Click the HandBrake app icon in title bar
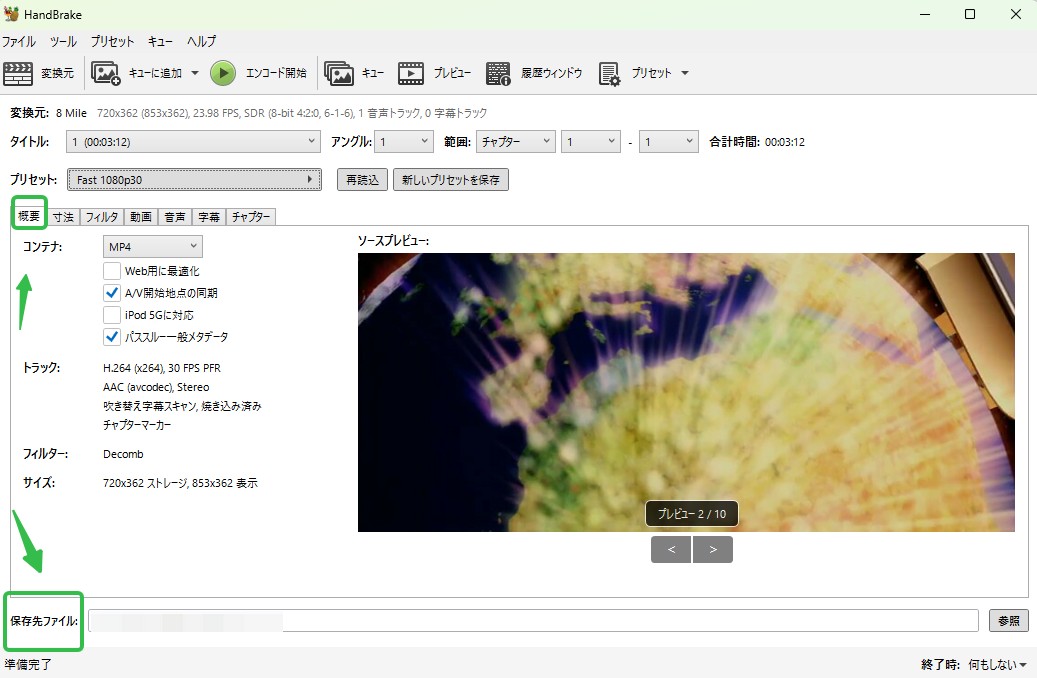 (x=11, y=14)
